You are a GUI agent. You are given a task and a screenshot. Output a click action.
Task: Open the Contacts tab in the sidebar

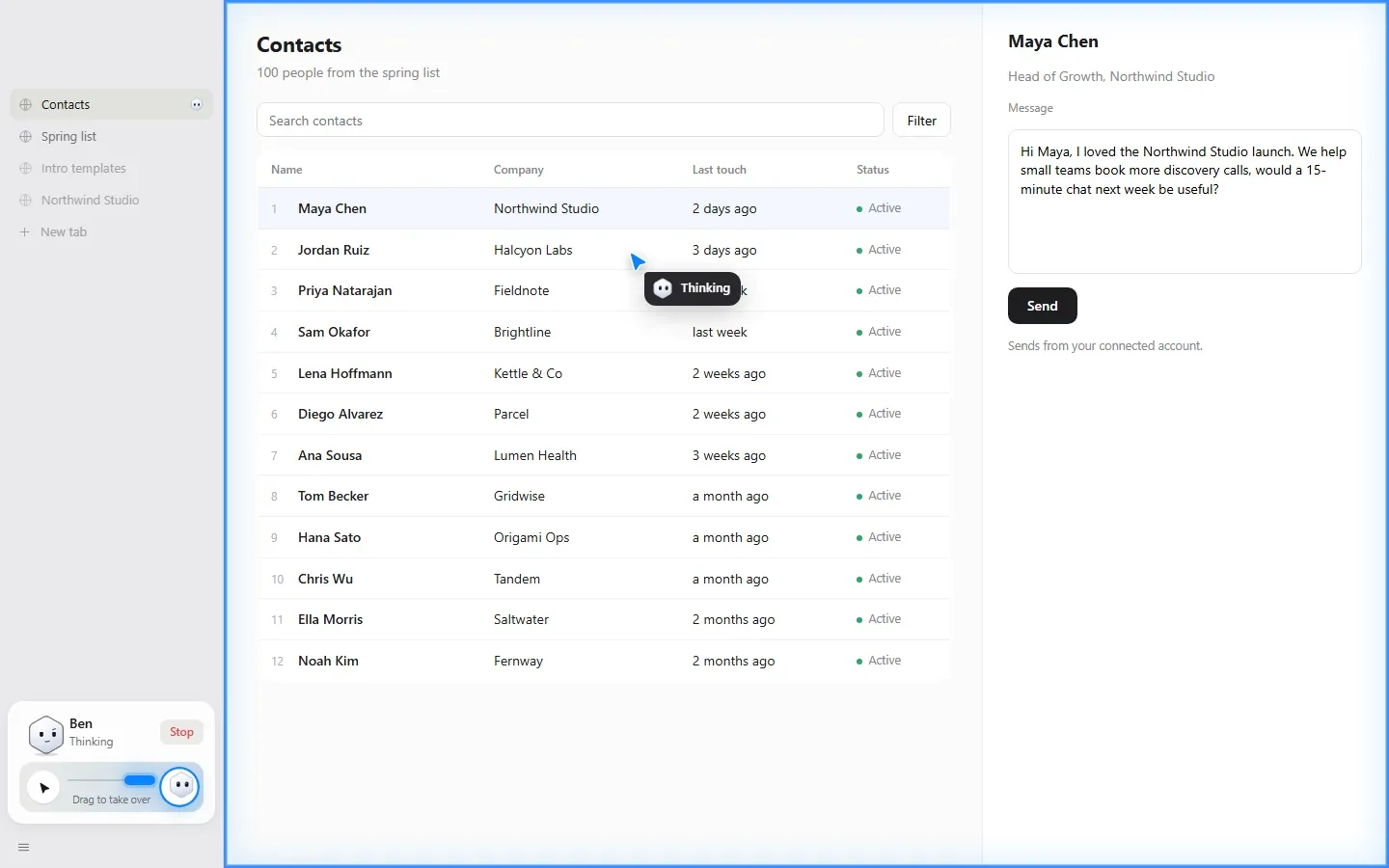[111, 104]
